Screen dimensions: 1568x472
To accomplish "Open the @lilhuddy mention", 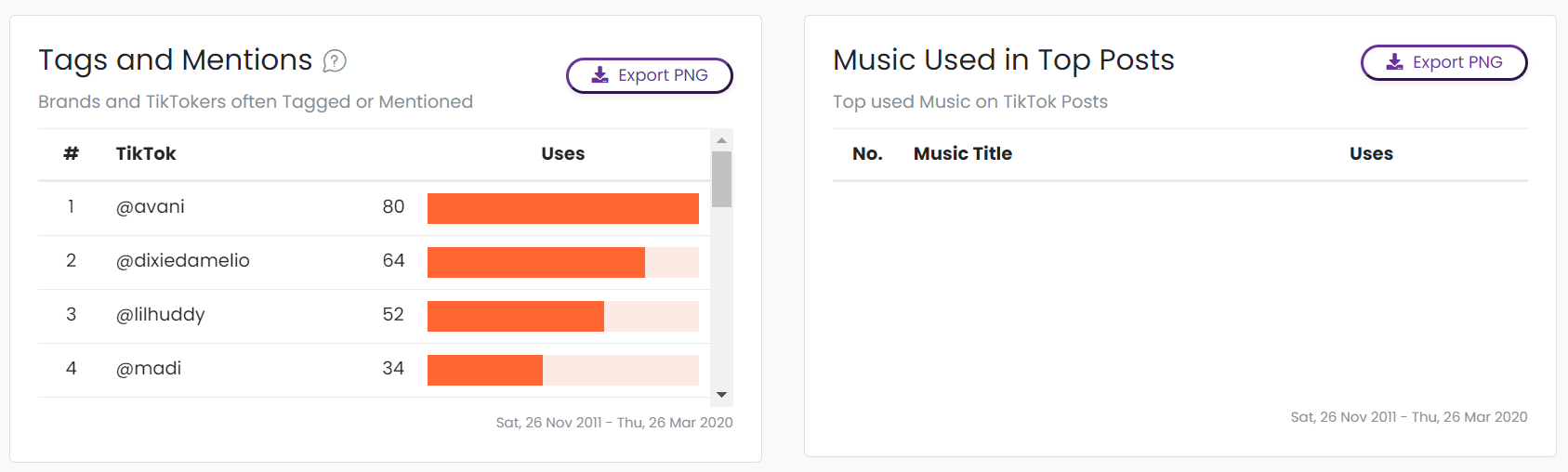I will (x=161, y=315).
